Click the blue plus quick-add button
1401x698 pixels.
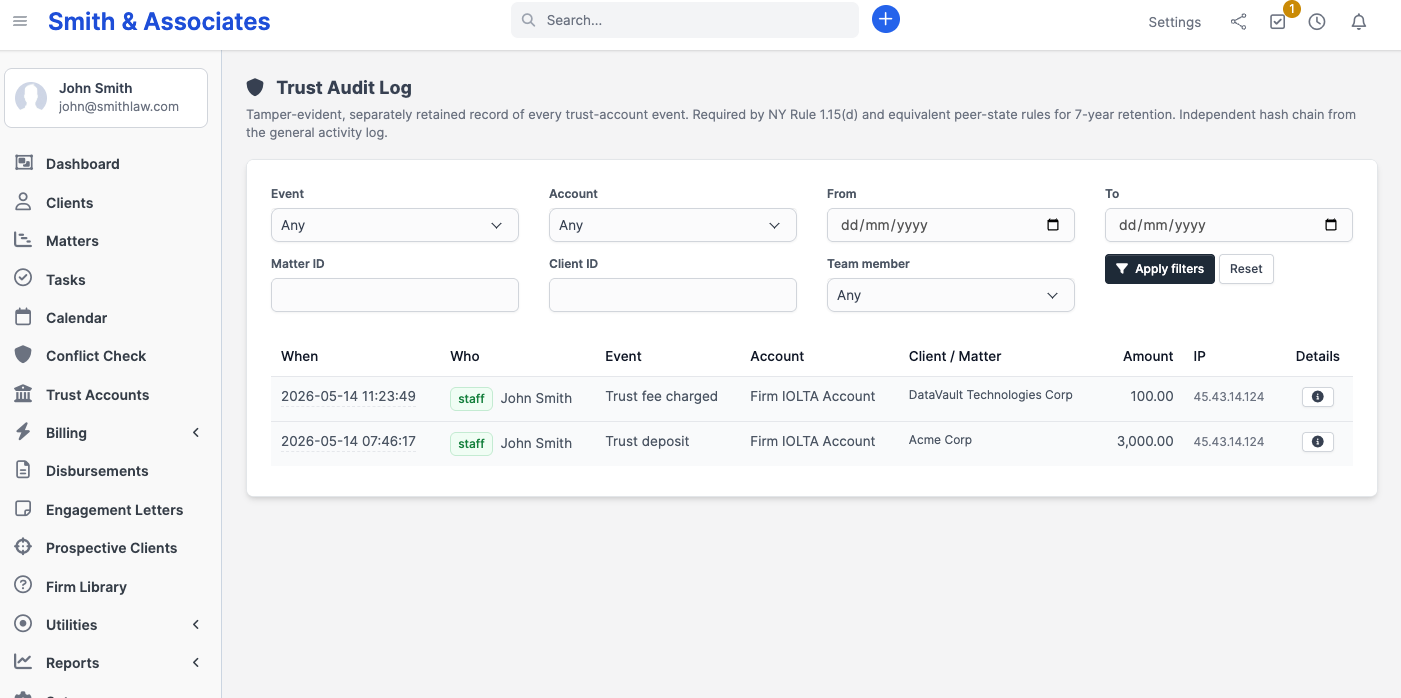(886, 19)
